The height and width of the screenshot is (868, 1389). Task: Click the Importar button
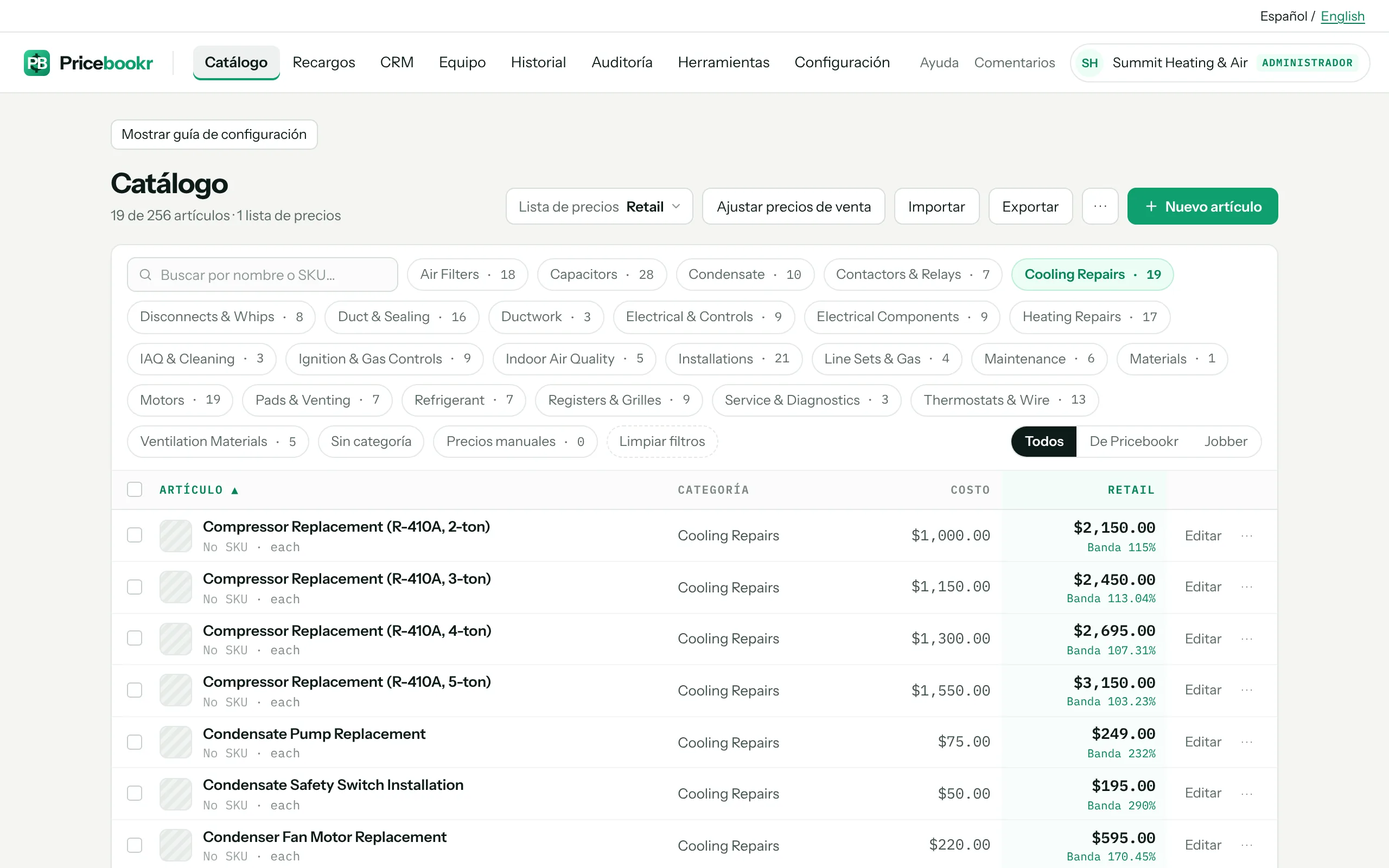(x=936, y=206)
